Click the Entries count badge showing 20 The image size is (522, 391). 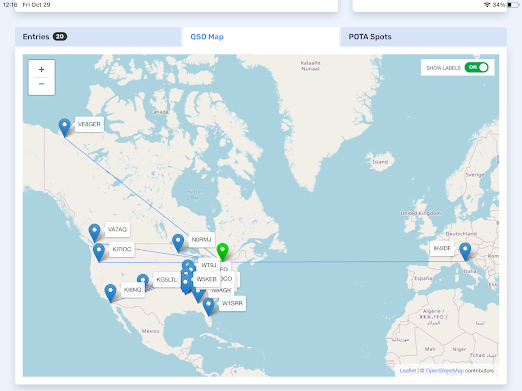(60, 37)
